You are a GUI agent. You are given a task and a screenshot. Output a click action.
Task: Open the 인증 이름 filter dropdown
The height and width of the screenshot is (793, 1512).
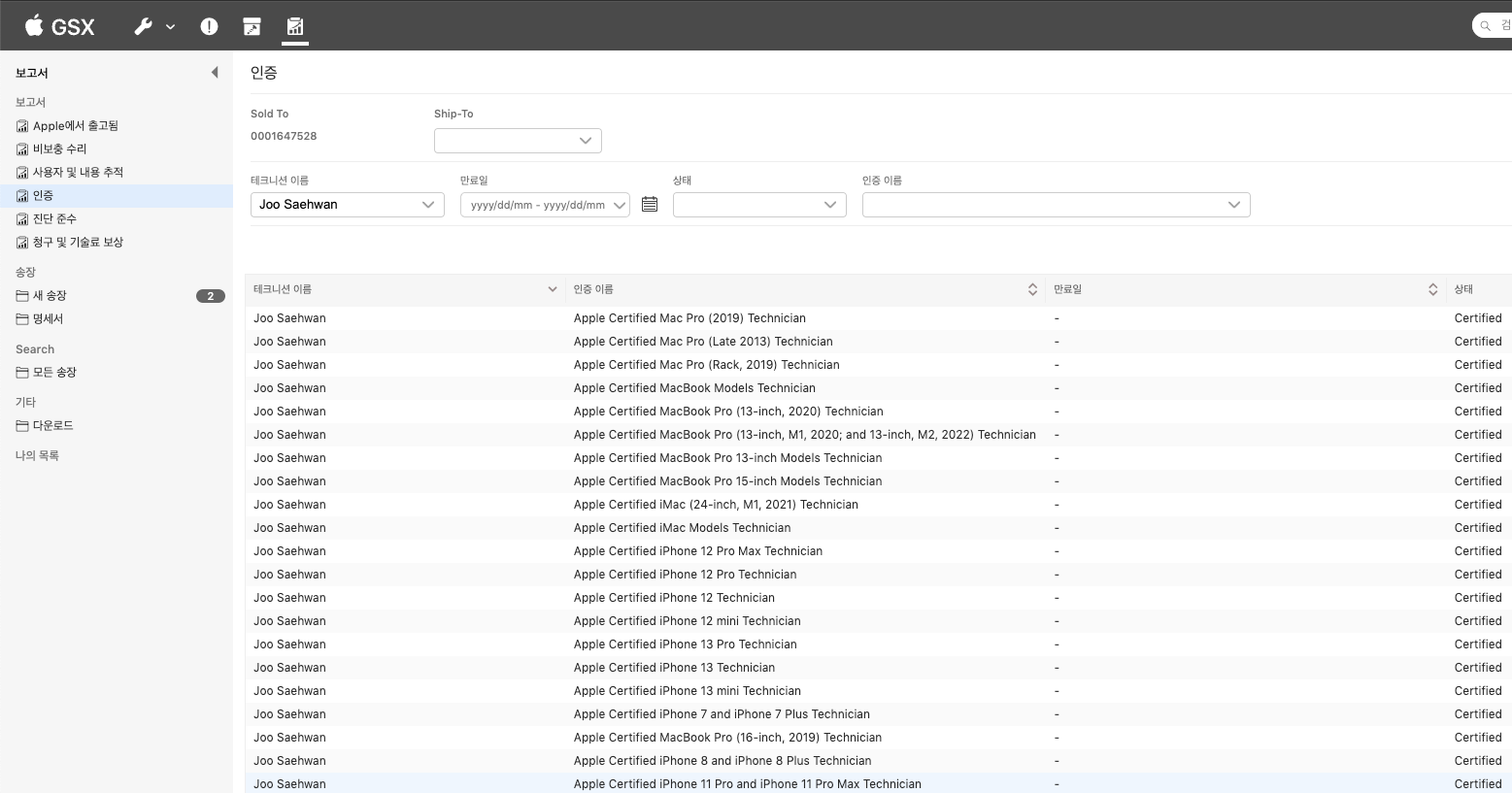[x=1056, y=205]
